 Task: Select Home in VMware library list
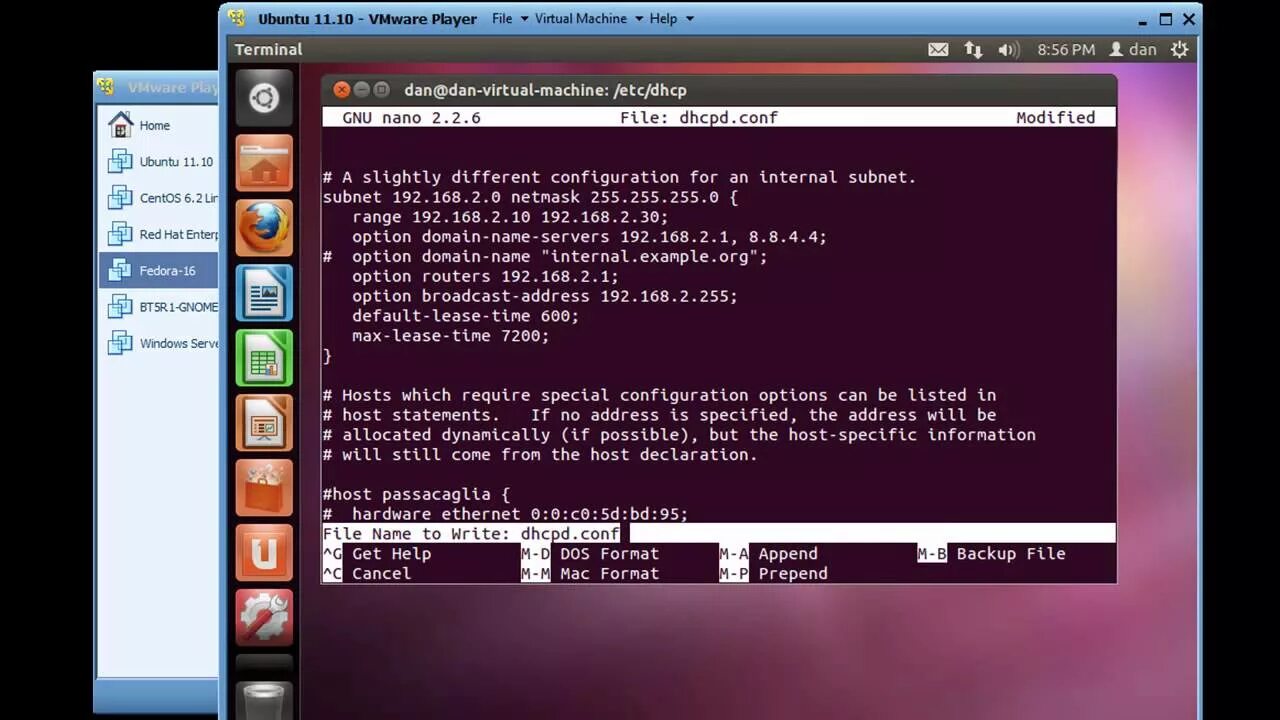(158, 125)
